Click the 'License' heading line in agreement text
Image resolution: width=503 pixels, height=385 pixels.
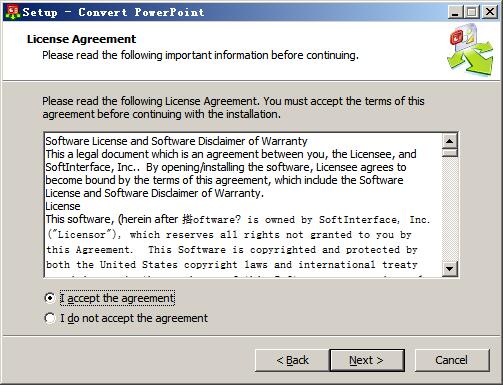tap(63, 206)
